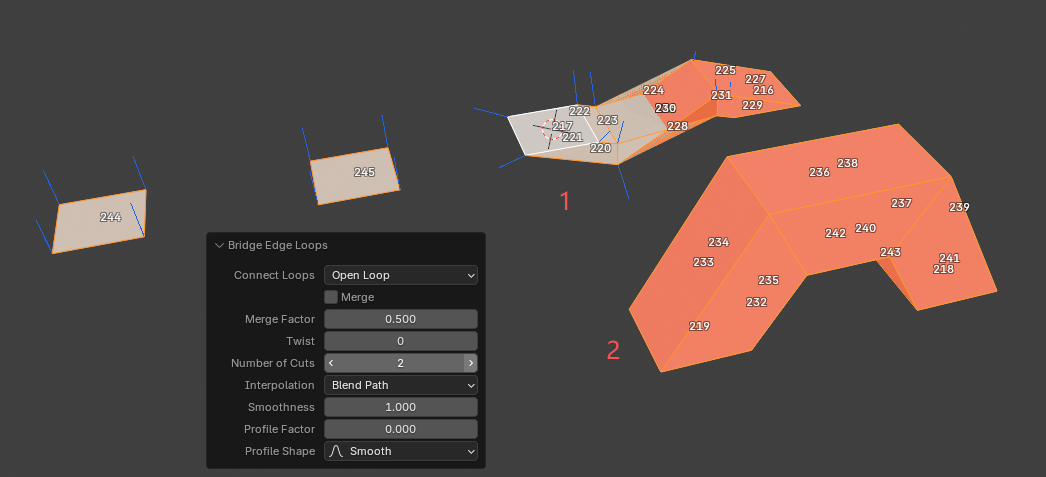Select face index label 225
Image resolution: width=1046 pixels, height=477 pixels.
pos(725,70)
